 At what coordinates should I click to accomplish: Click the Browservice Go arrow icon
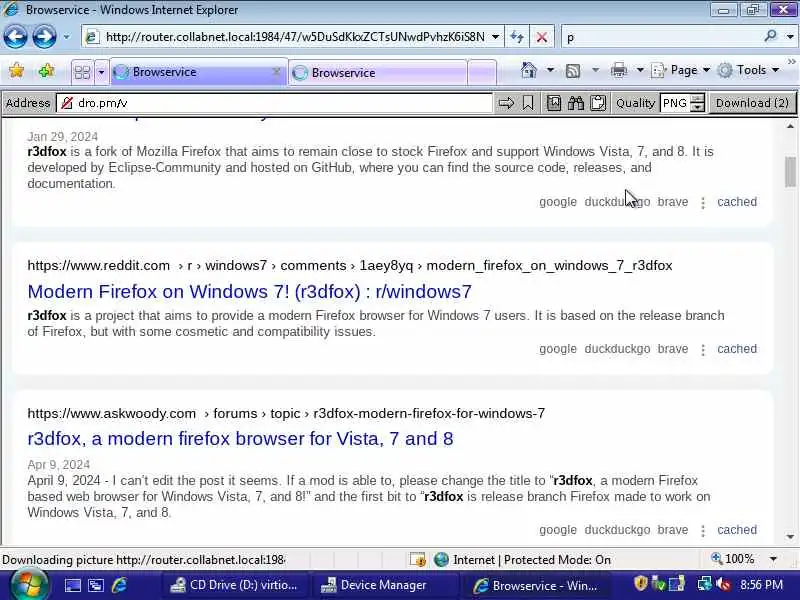[506, 103]
